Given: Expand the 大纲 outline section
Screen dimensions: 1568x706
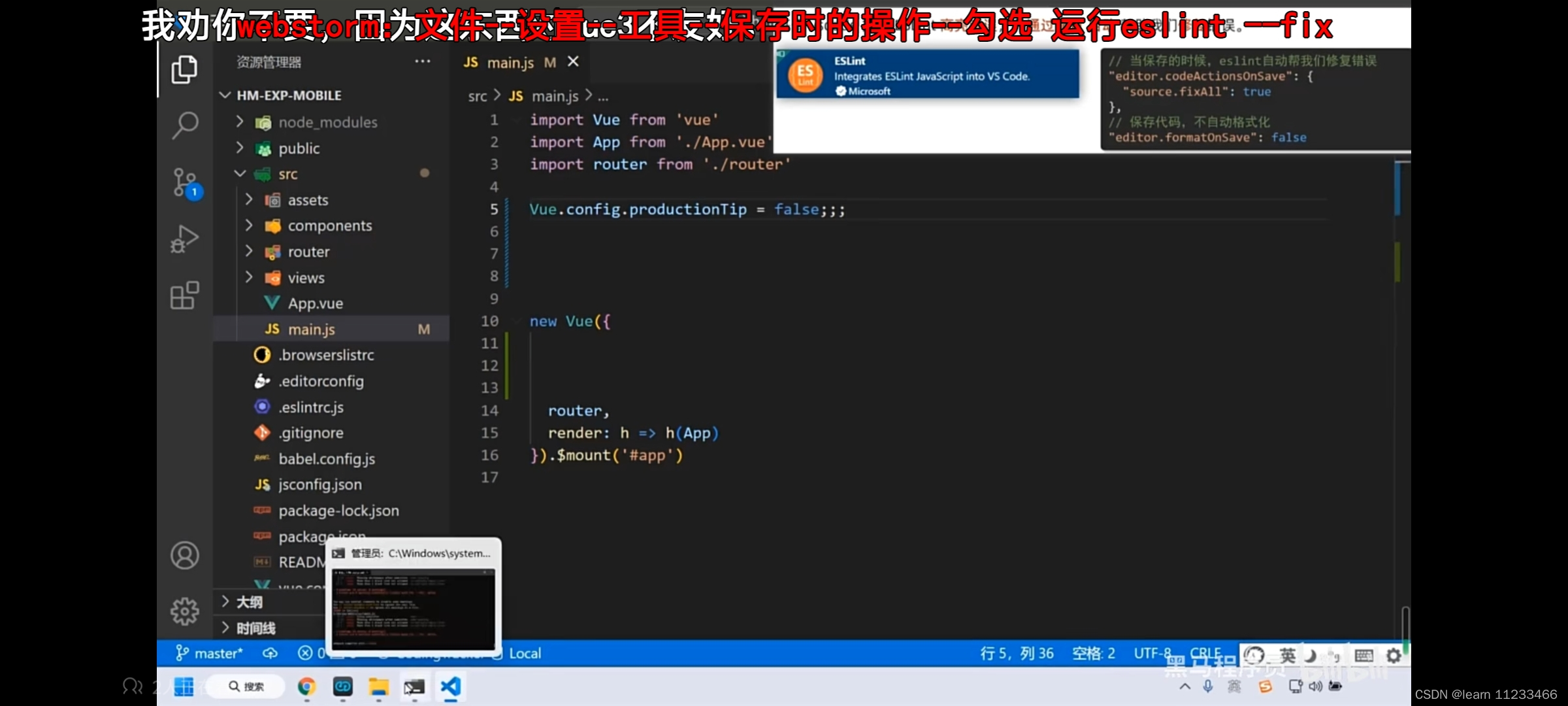Looking at the screenshot, I should (225, 601).
